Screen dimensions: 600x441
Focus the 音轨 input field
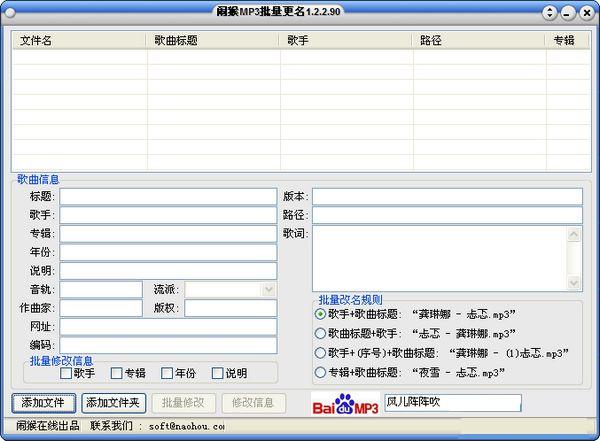(x=101, y=289)
